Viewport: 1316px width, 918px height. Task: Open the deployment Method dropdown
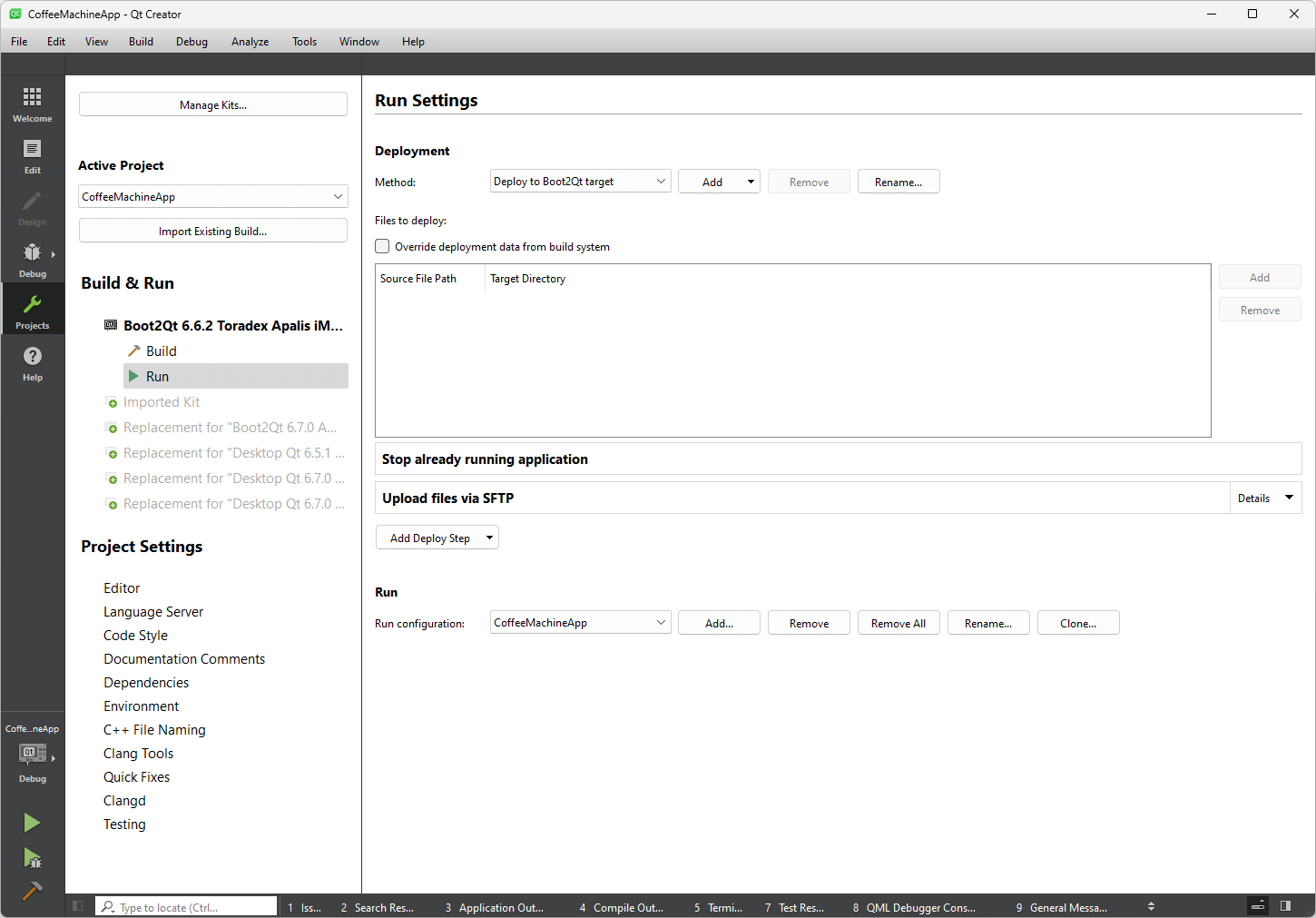(580, 182)
